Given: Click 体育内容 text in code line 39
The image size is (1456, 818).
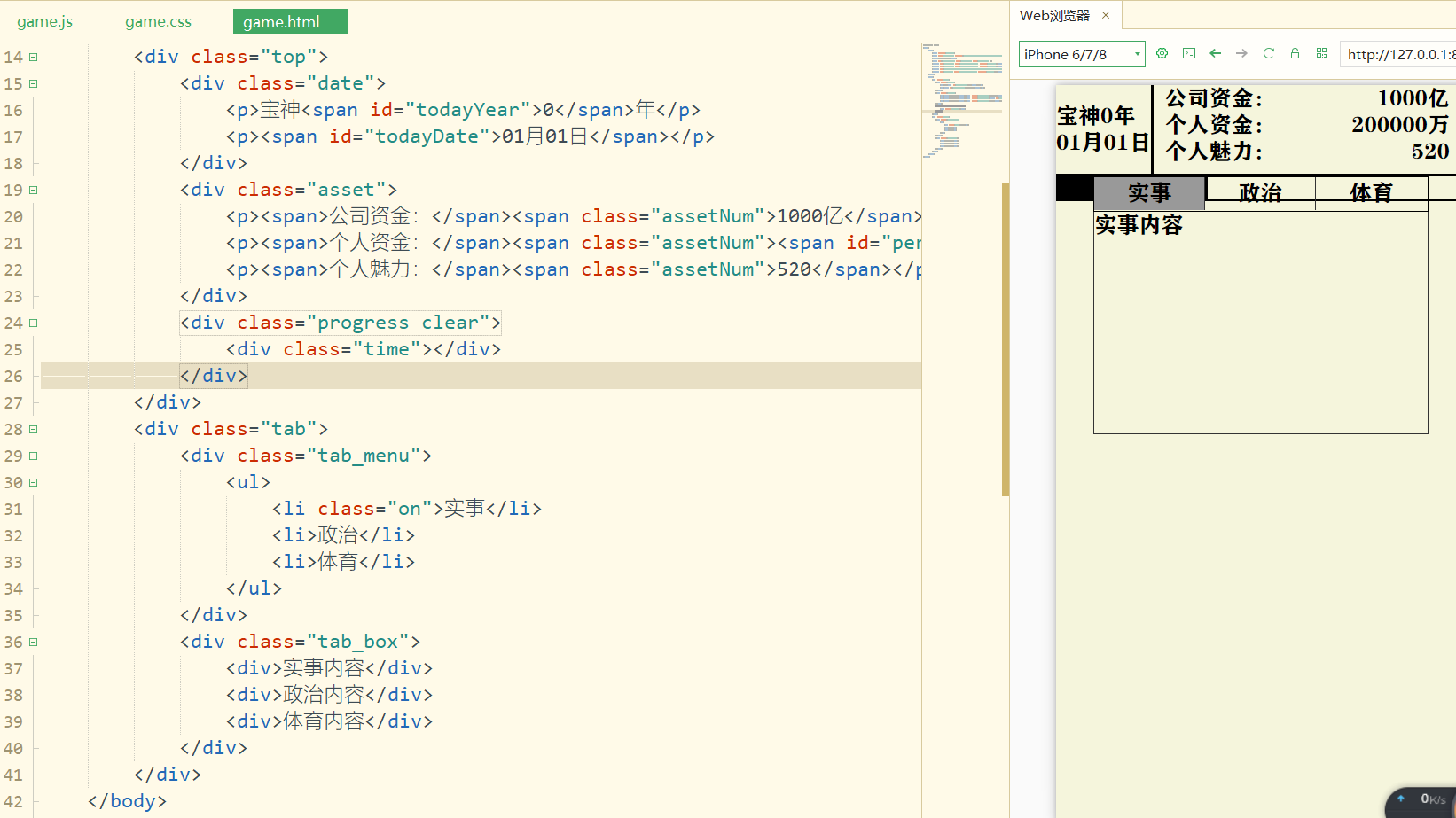Looking at the screenshot, I should pyautogui.click(x=324, y=721).
